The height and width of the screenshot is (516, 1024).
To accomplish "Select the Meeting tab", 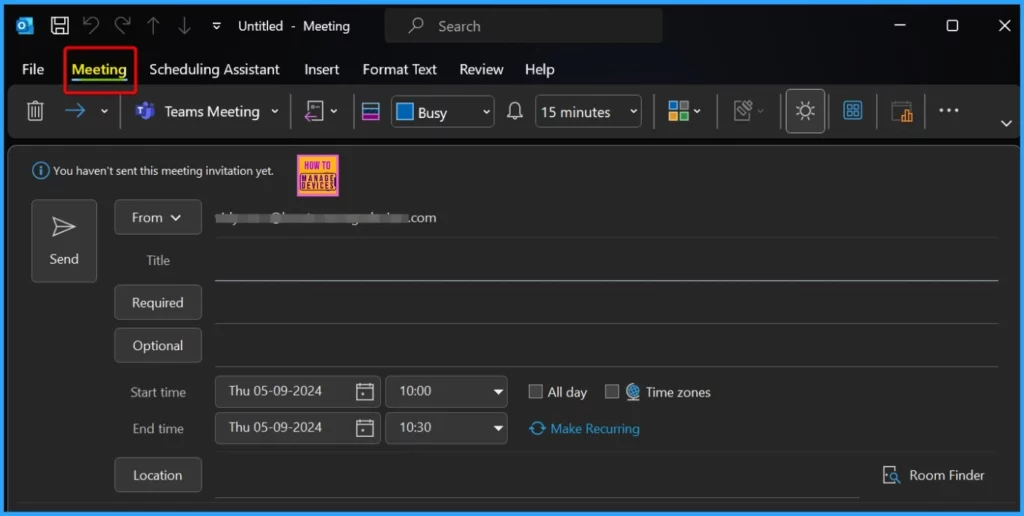I will click(99, 69).
